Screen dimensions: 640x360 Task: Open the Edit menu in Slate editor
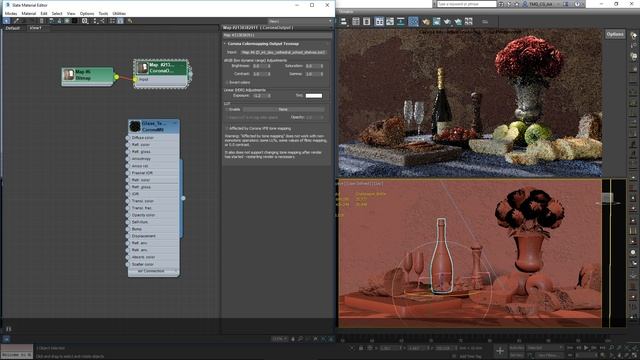44,13
